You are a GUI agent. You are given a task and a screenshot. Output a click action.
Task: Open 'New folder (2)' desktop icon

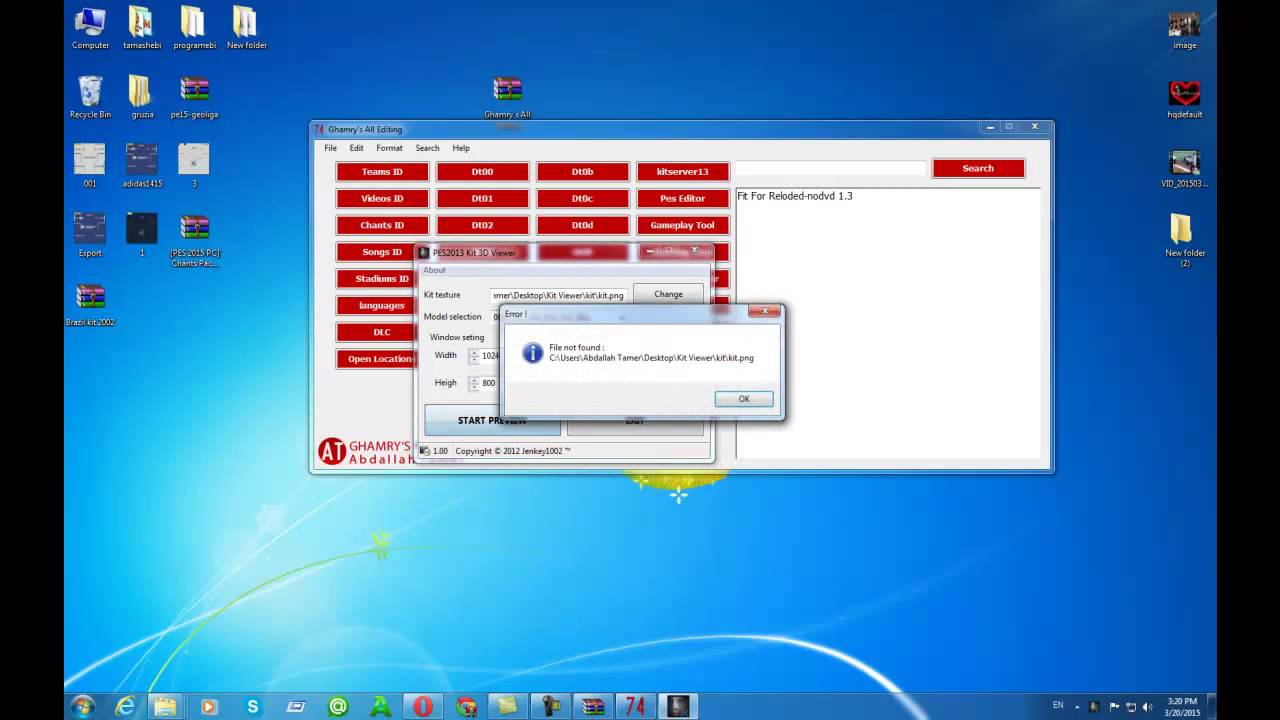[1184, 240]
